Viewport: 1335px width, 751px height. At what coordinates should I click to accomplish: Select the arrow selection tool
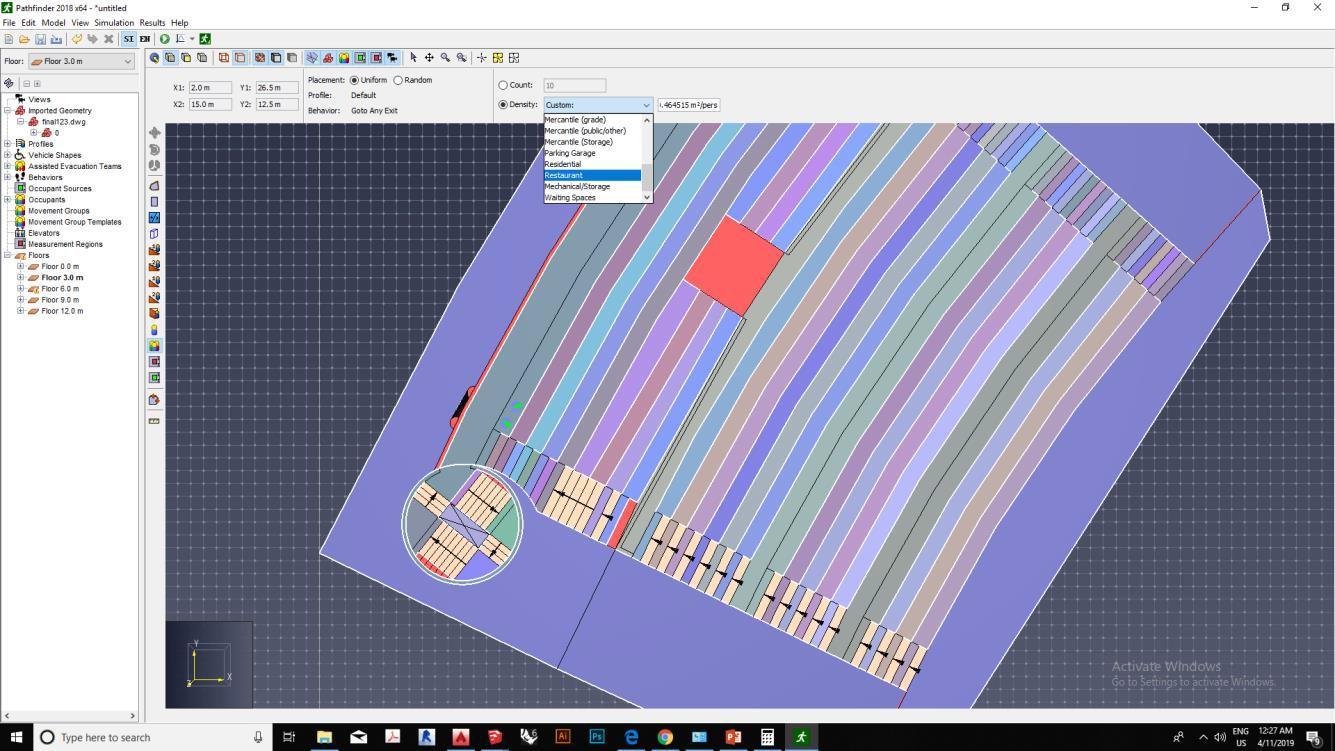(x=413, y=58)
